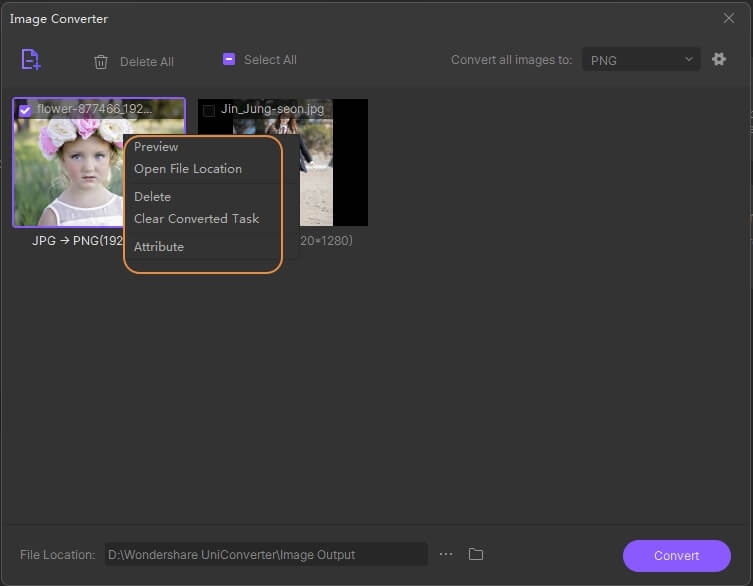Open Attribute from context menu
753x586 pixels.
click(159, 247)
